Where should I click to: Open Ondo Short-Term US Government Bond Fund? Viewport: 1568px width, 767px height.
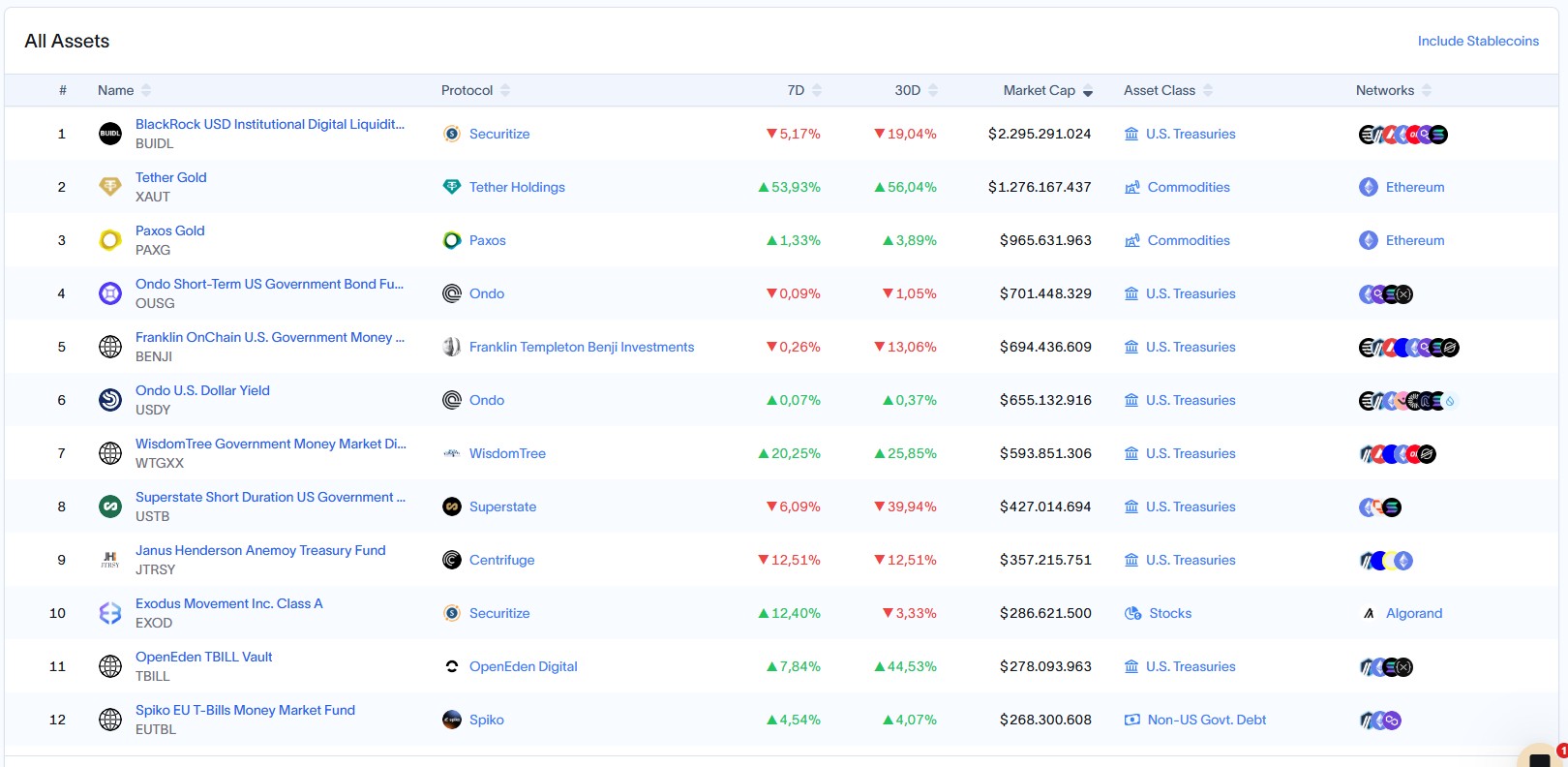pyautogui.click(x=269, y=284)
